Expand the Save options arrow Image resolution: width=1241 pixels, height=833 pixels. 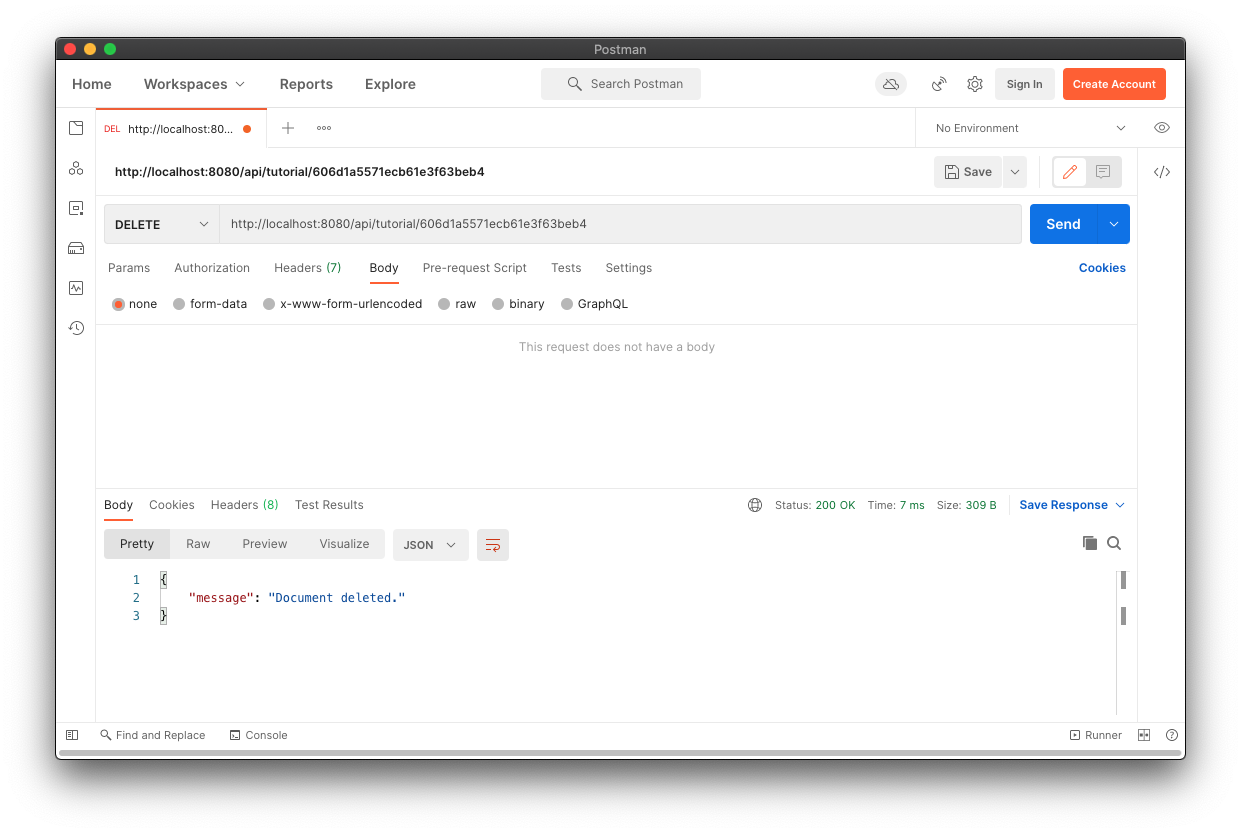click(1015, 172)
